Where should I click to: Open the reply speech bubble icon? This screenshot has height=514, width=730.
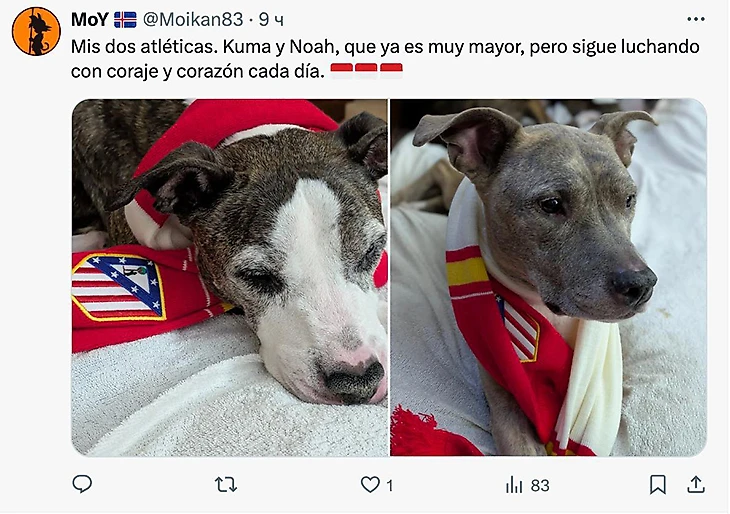(x=82, y=484)
